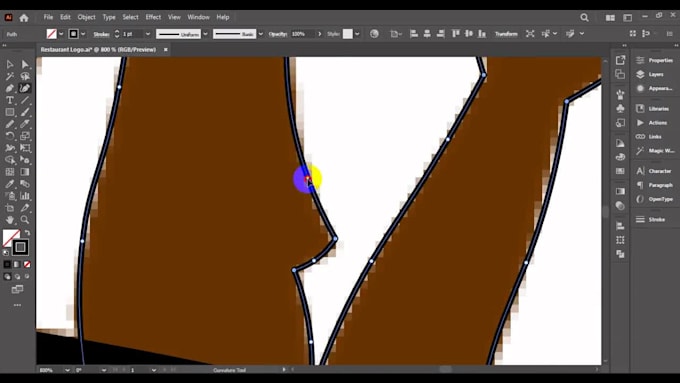Image resolution: width=680 pixels, height=383 pixels.
Task: Select the Shape Builder tool
Action: coord(10,160)
